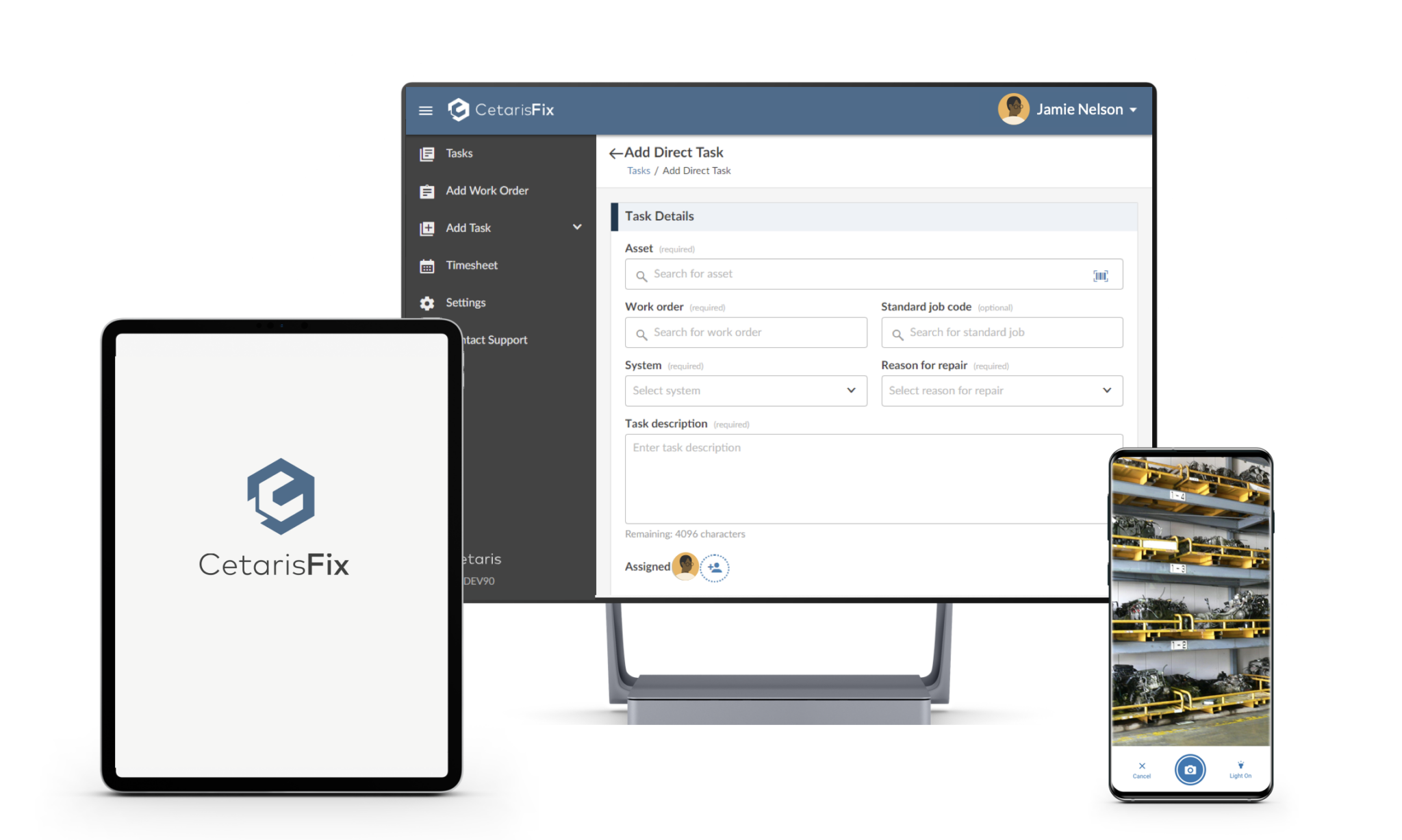Image resolution: width=1402 pixels, height=840 pixels.
Task: Click the assigned user avatar
Action: pyautogui.click(x=685, y=566)
